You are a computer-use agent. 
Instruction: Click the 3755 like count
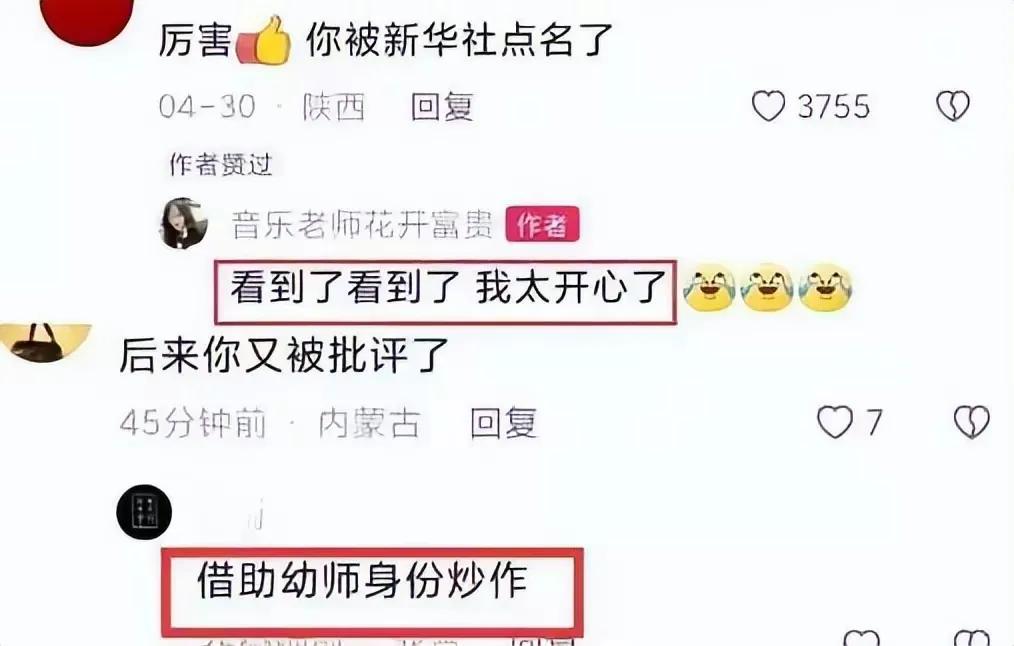834,107
